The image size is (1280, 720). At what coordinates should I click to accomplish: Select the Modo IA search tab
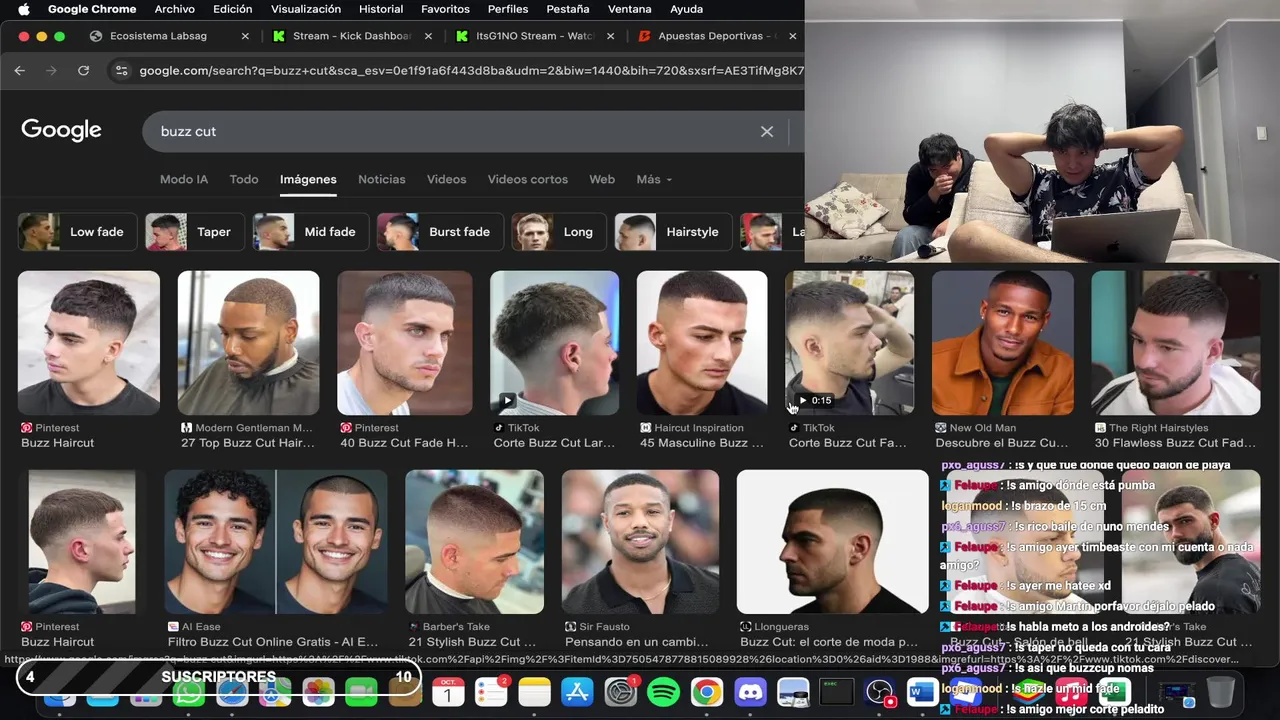coord(184,179)
